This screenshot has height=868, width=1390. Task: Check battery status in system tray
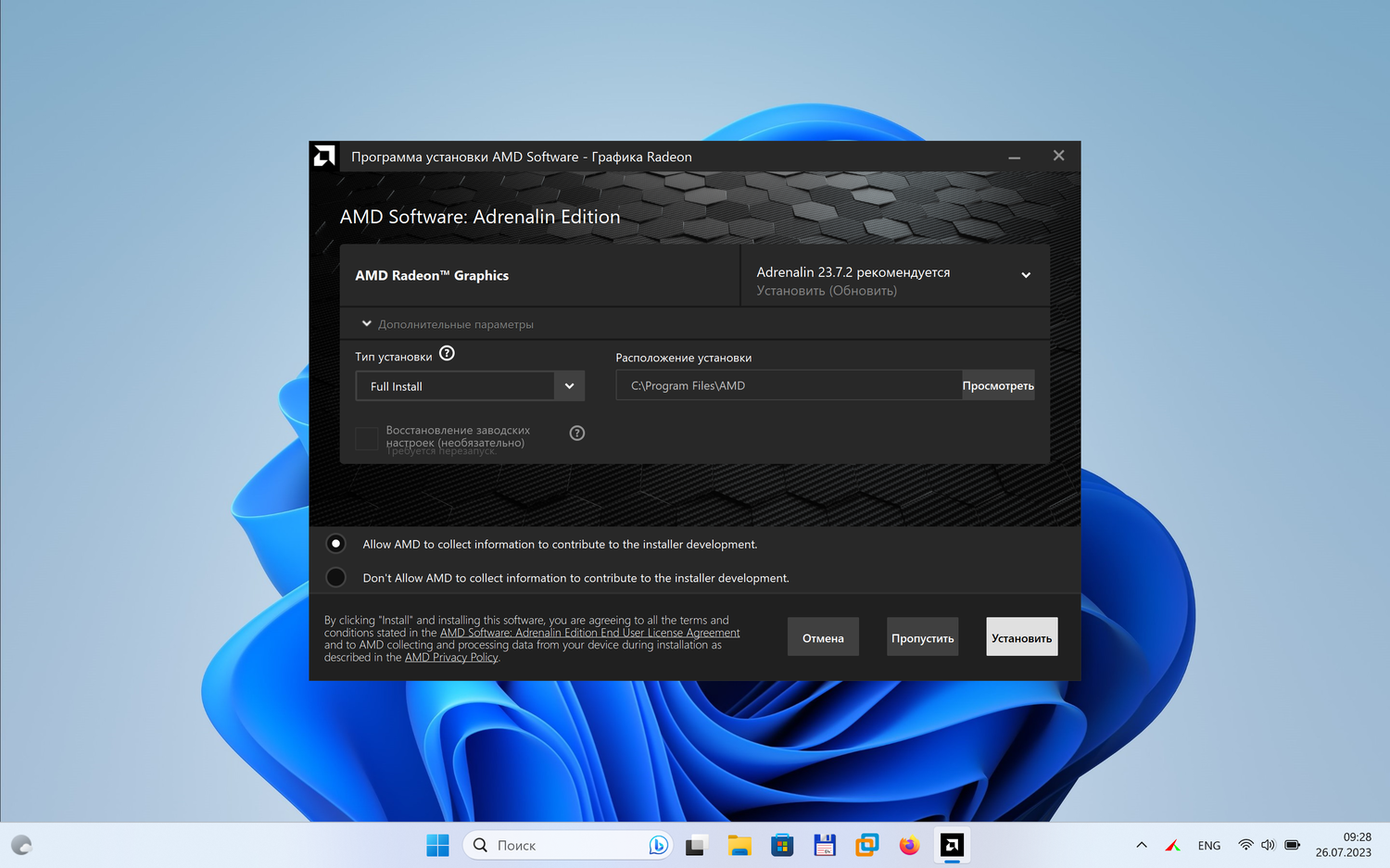point(1292,845)
